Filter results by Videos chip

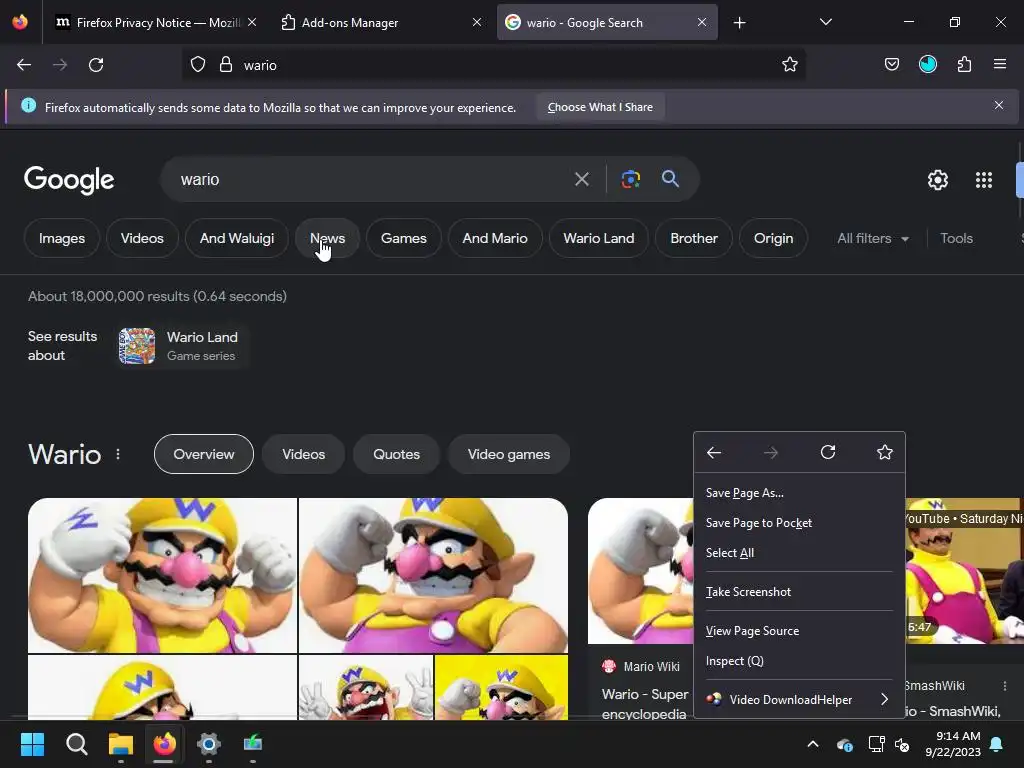(x=142, y=238)
